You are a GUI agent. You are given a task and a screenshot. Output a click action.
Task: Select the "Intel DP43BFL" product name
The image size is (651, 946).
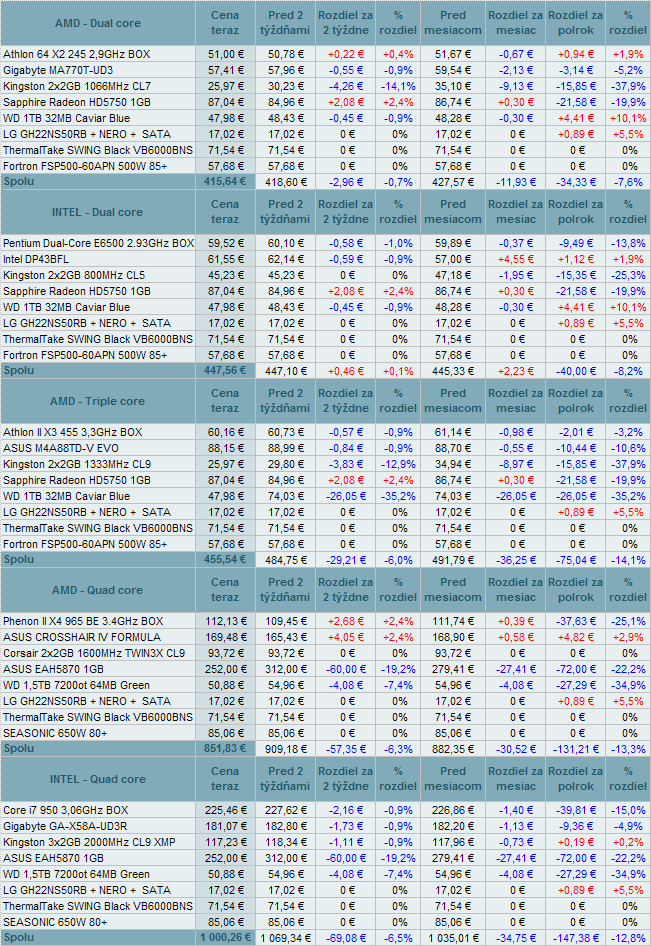36,259
